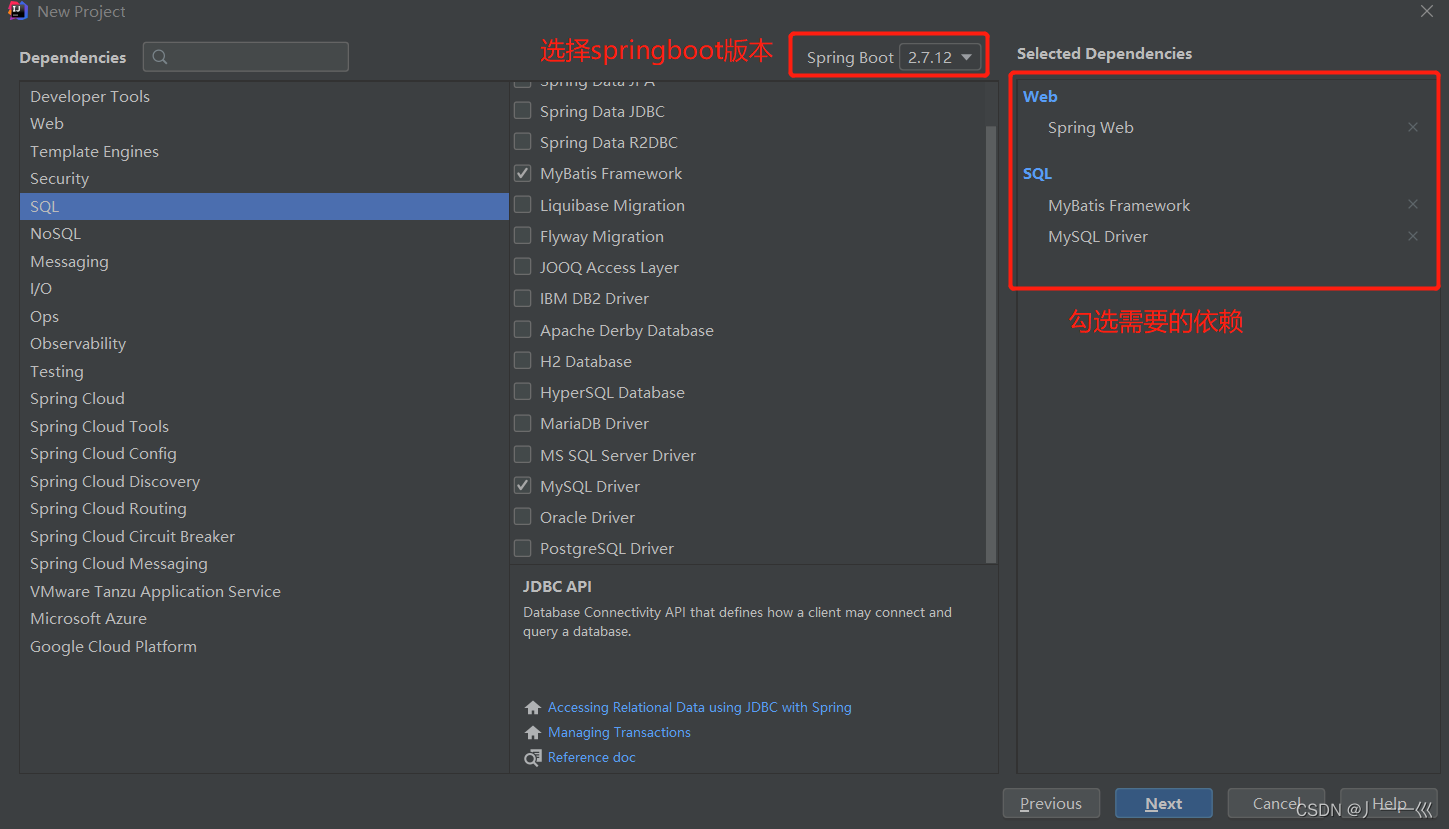Select the VMware Tanzu Application Service category
The width and height of the screenshot is (1449, 829).
point(264,591)
